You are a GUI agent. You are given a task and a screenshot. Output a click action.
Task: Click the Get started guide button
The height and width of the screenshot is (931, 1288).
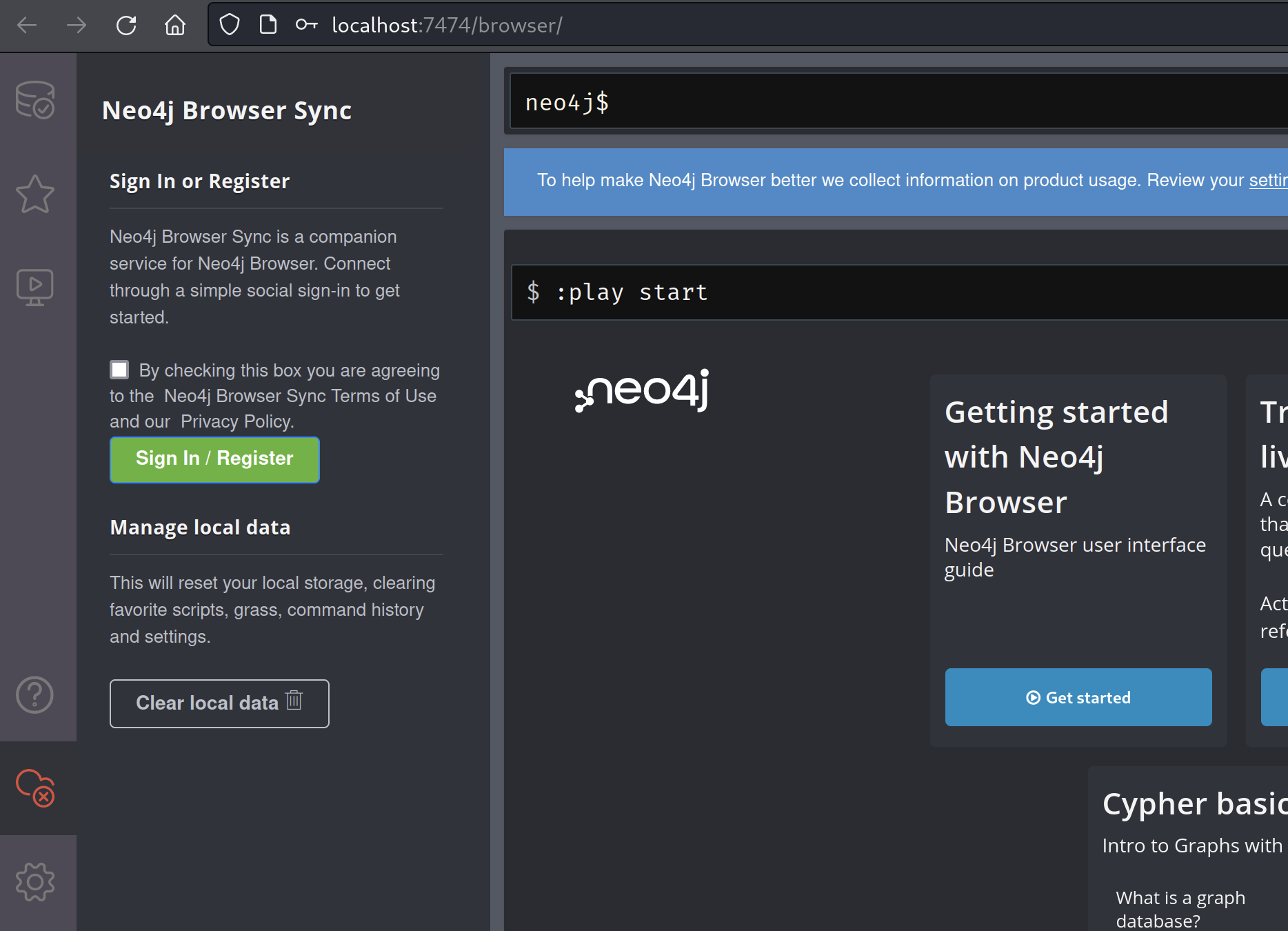(1078, 697)
